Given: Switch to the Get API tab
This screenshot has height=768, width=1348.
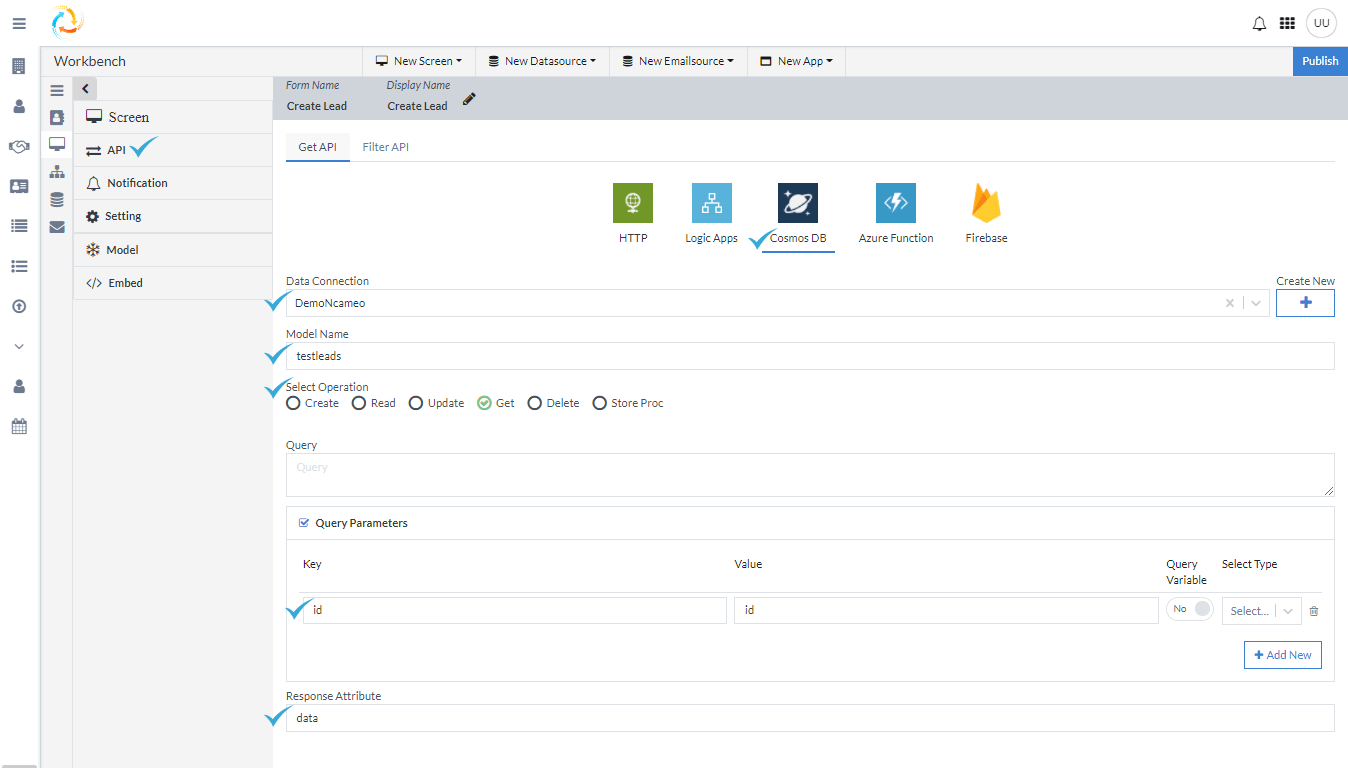Looking at the screenshot, I should click(x=318, y=147).
